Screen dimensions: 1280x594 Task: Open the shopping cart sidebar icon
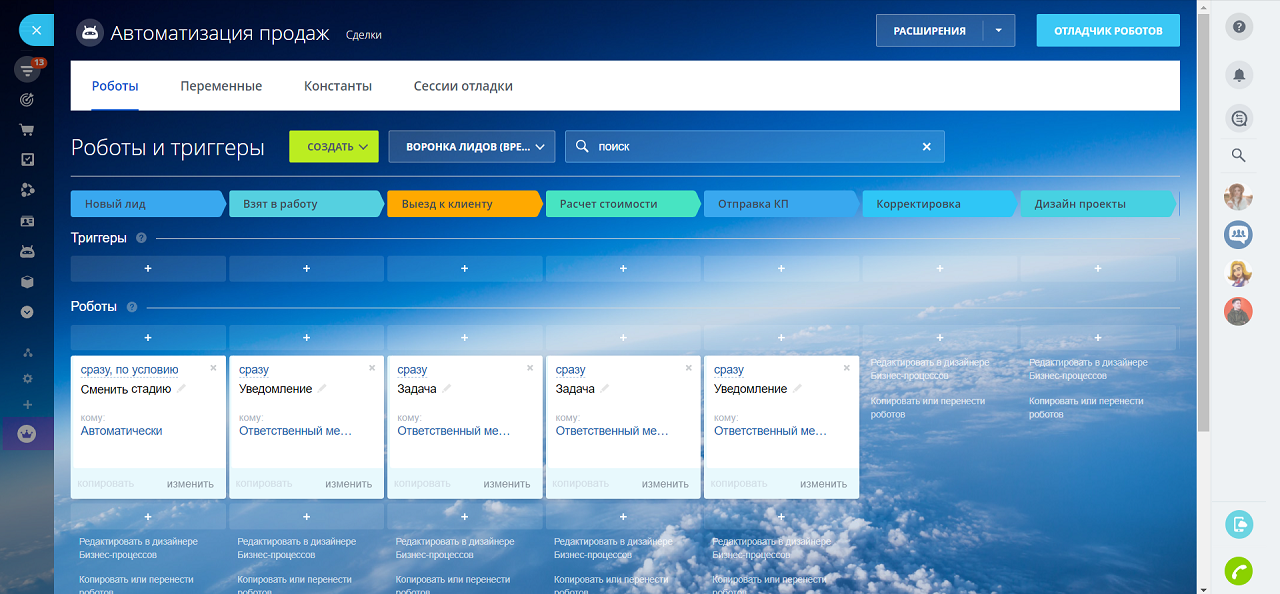coord(27,130)
